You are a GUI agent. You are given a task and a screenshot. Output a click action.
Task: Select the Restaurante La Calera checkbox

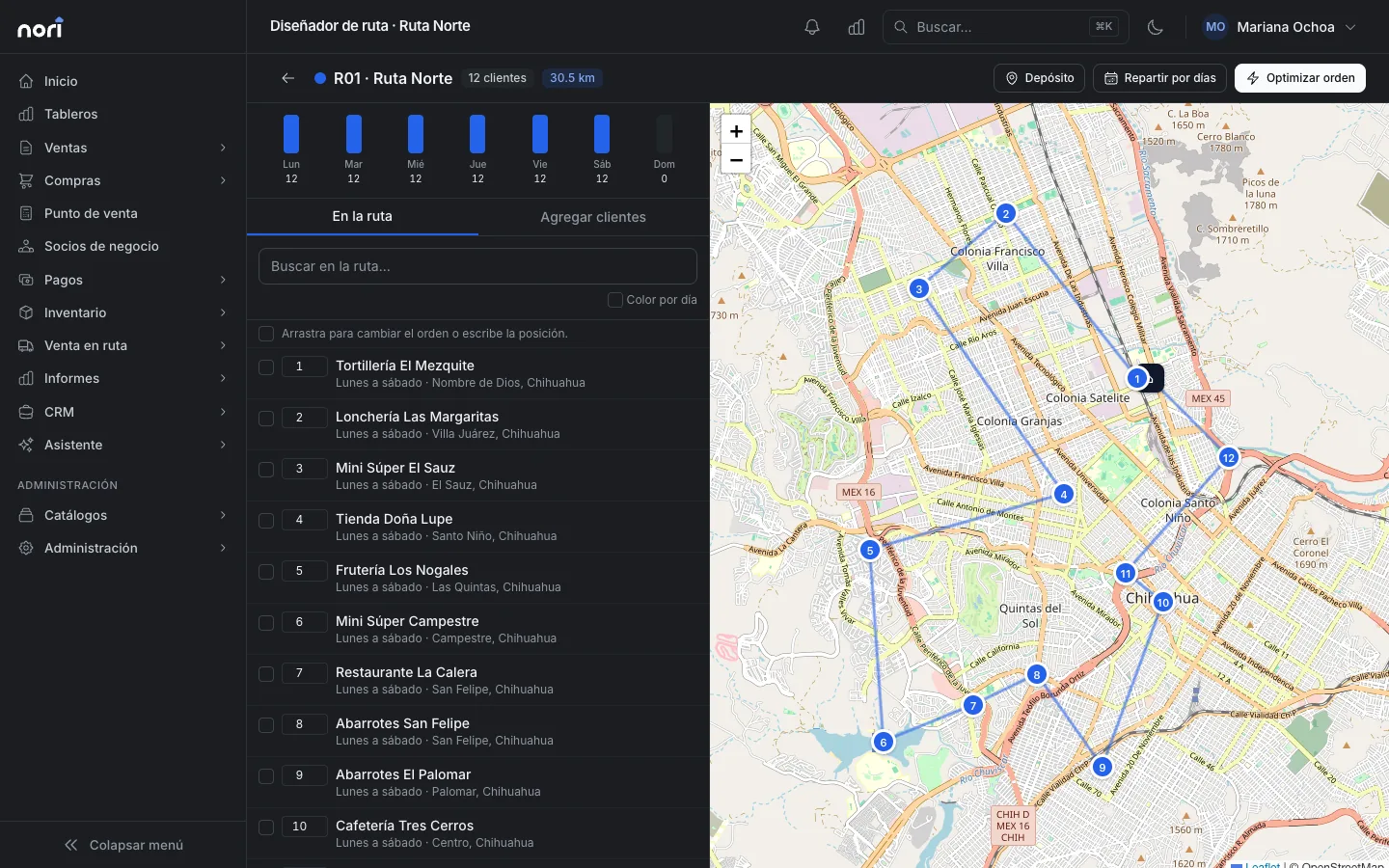click(x=266, y=673)
